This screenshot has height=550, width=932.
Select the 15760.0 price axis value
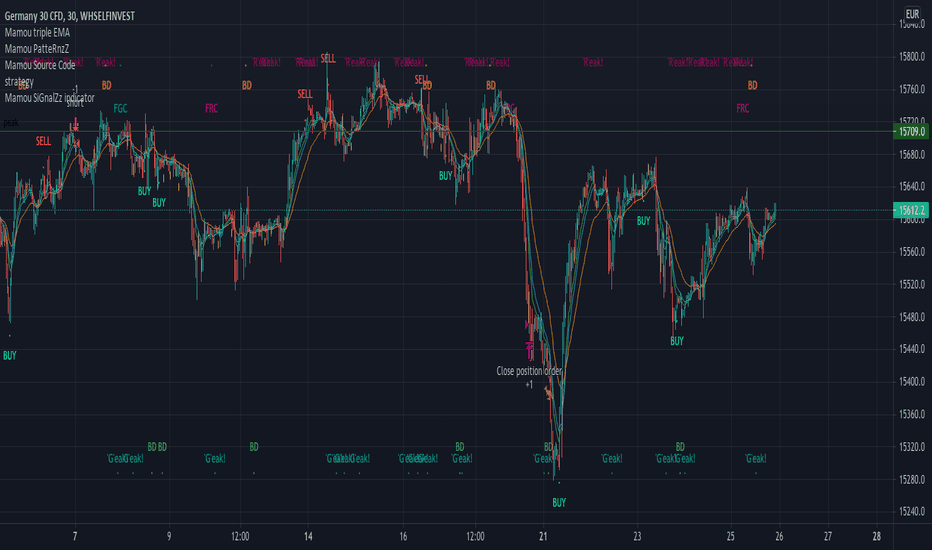pyautogui.click(x=912, y=89)
